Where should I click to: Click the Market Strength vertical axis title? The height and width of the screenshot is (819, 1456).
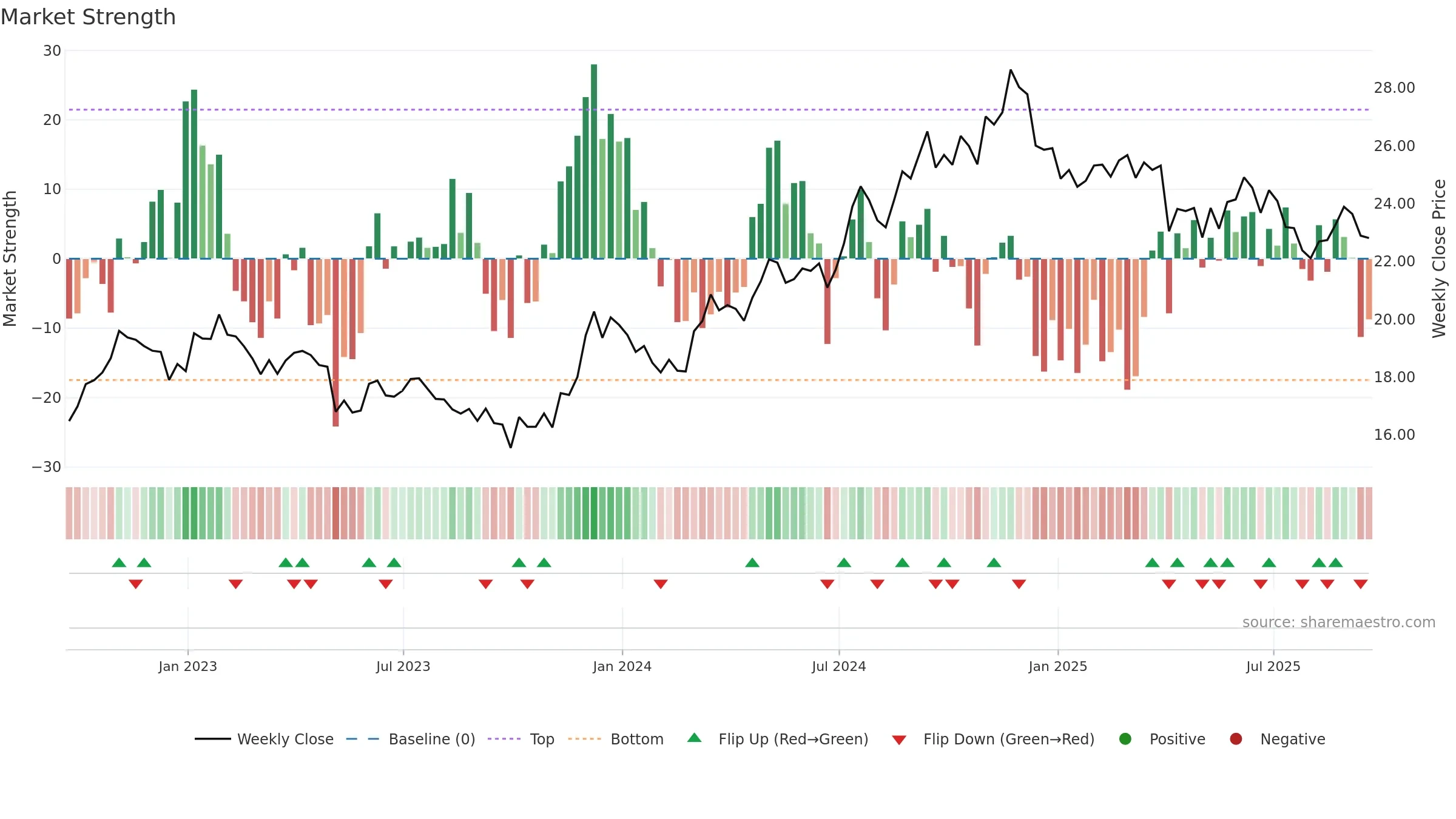pos(10,258)
